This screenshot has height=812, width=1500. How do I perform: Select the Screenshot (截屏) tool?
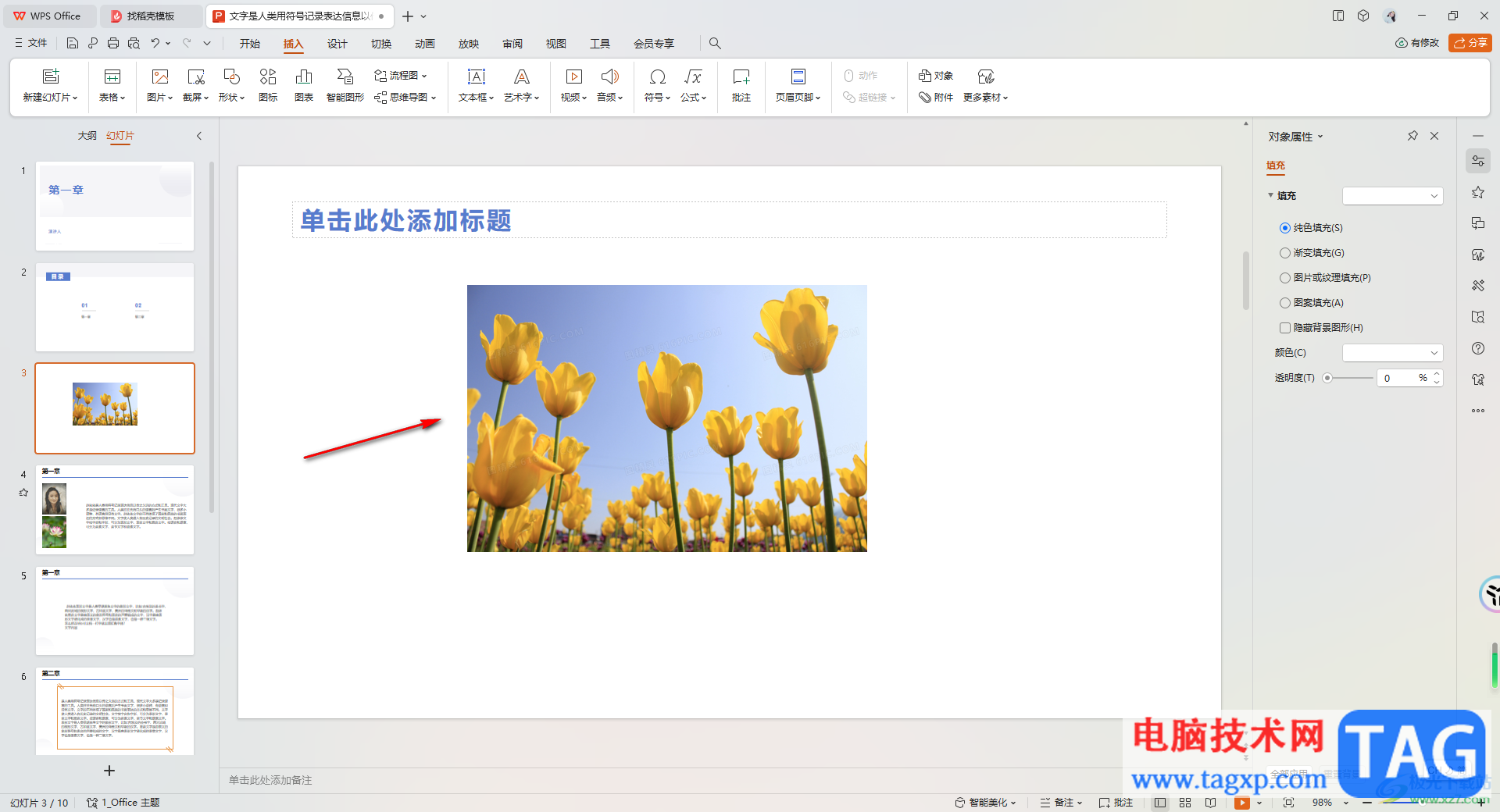[x=195, y=85]
